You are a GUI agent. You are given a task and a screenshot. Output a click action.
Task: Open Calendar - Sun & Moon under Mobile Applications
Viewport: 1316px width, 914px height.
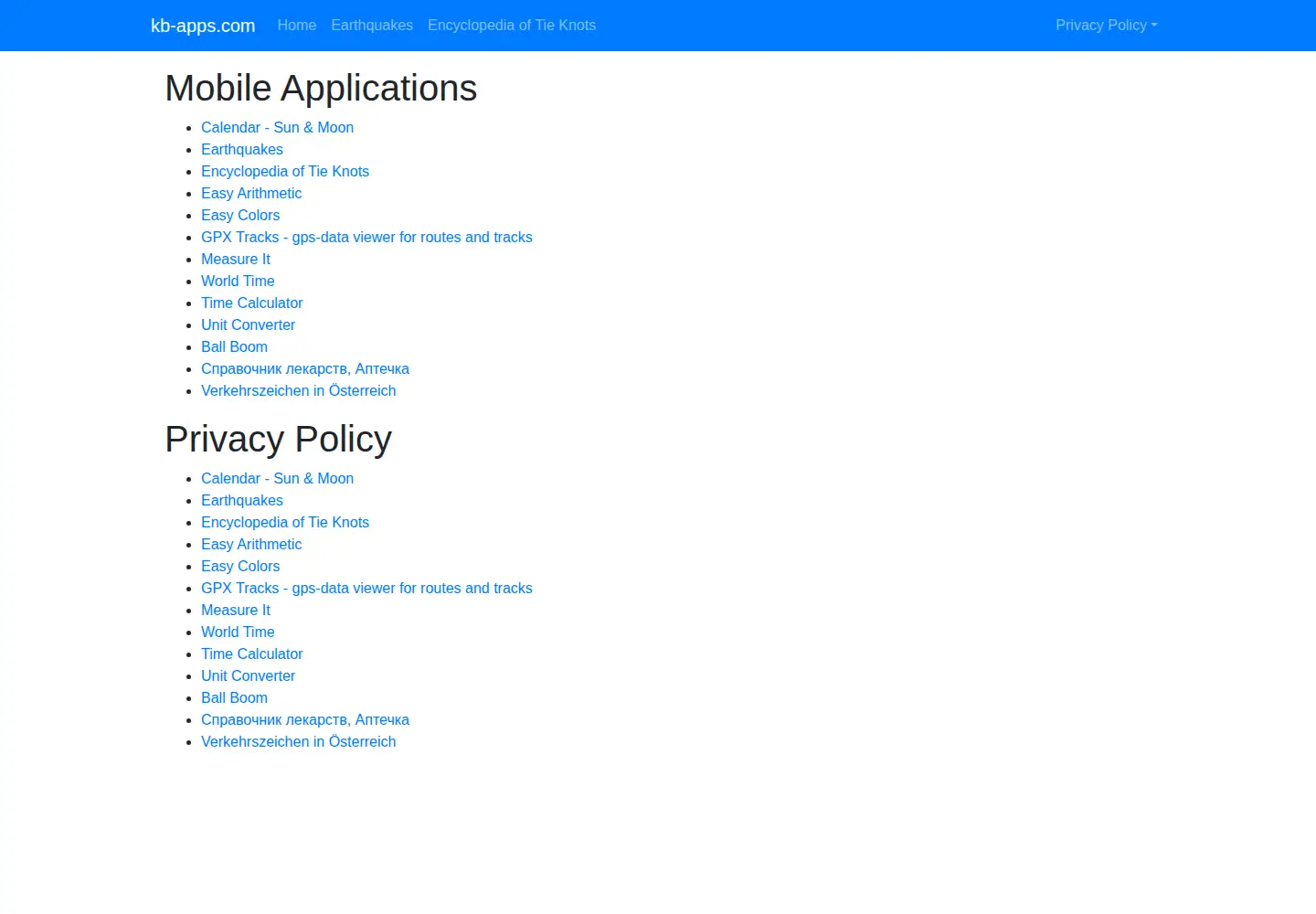pyautogui.click(x=277, y=128)
